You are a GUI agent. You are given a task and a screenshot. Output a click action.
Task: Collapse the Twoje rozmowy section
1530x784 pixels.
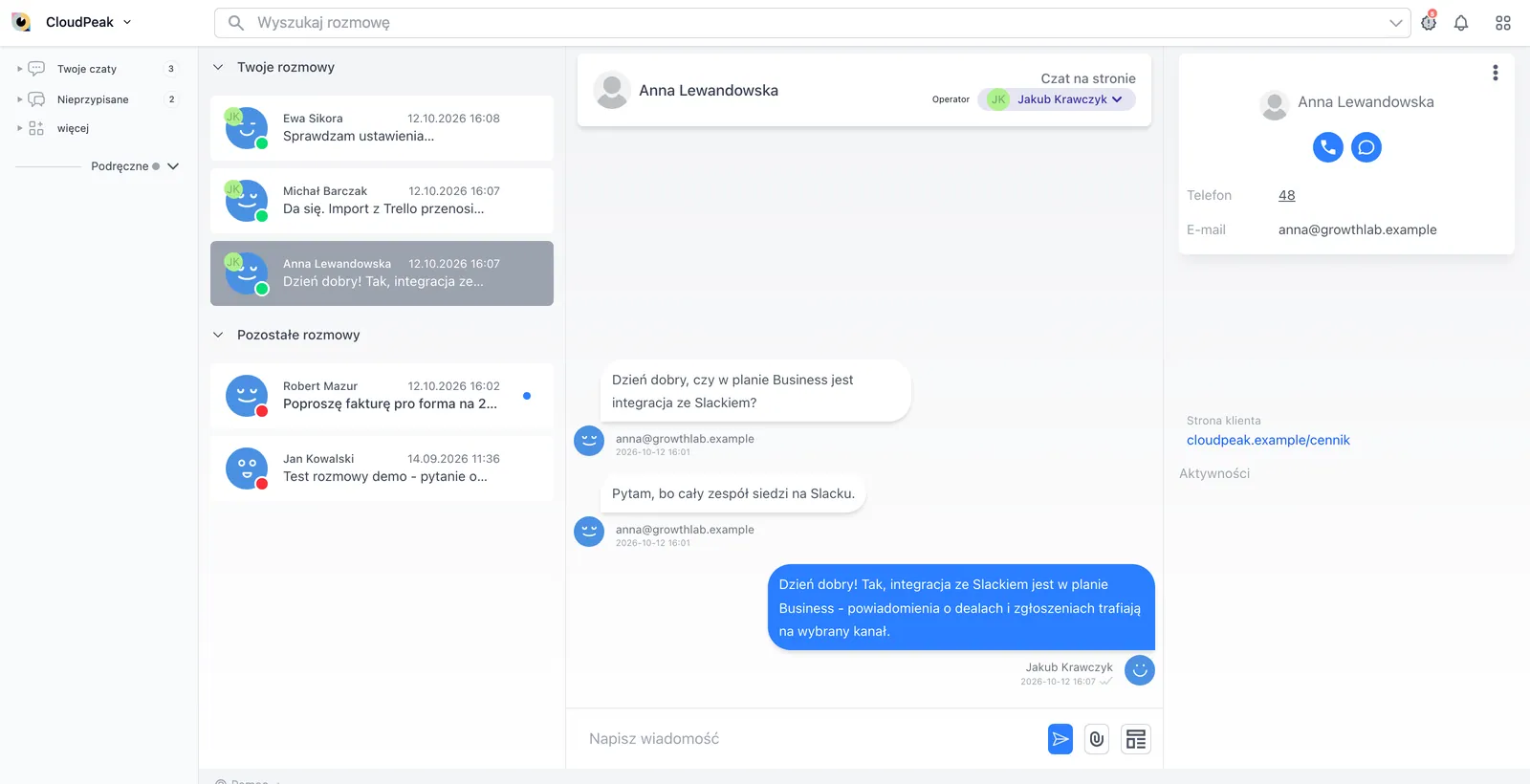click(218, 67)
